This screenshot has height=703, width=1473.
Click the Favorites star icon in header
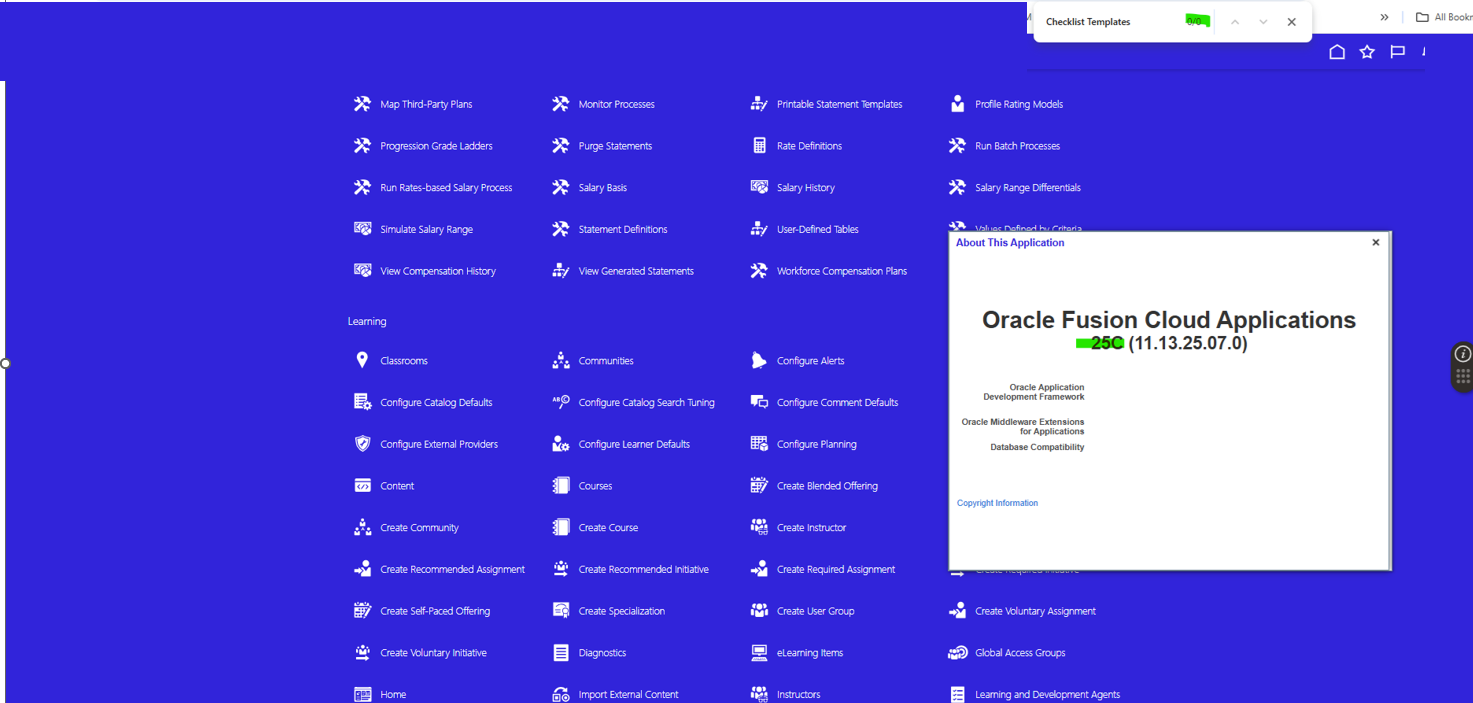tap(1367, 52)
